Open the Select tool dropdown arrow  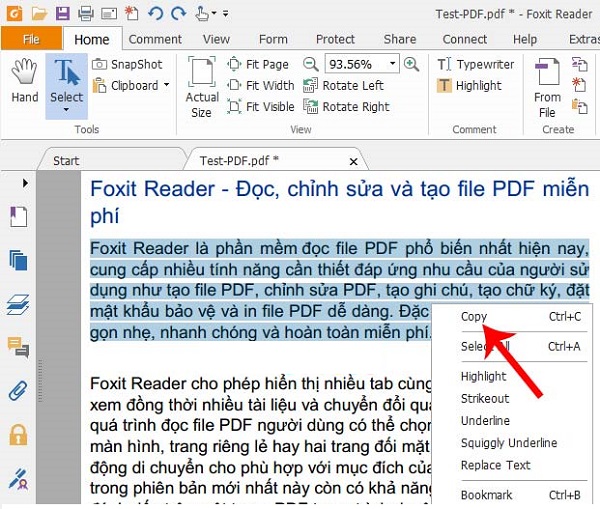[x=66, y=110]
